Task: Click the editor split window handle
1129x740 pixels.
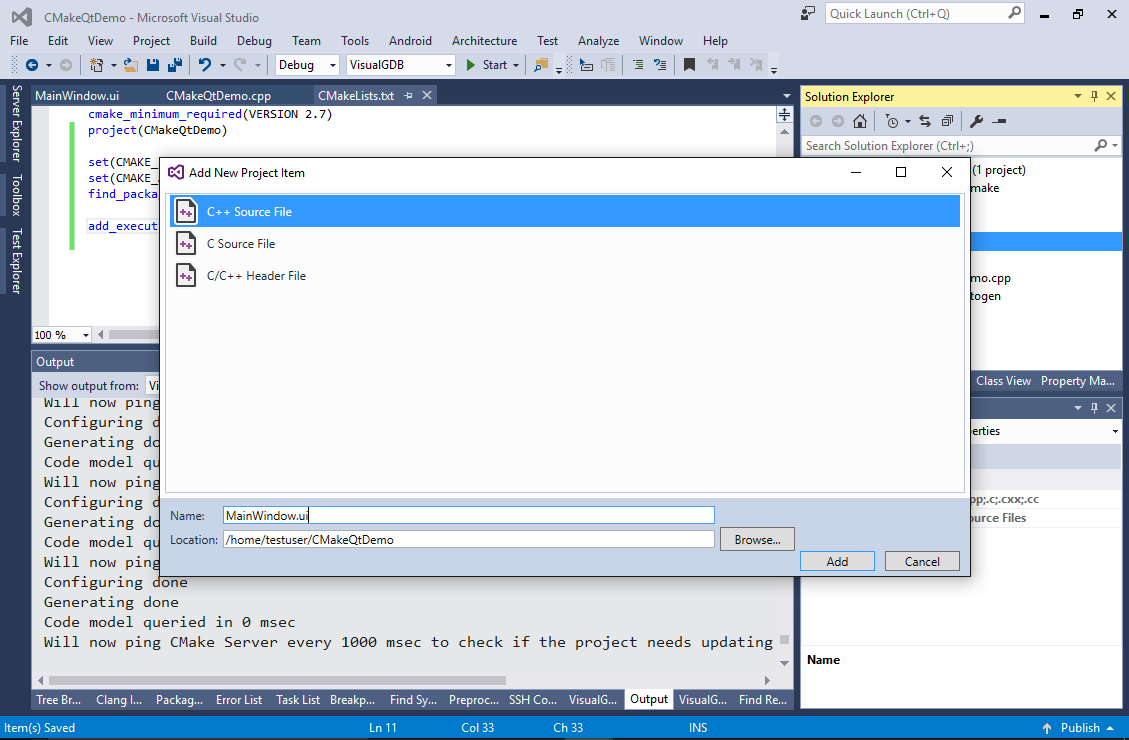Action: tap(784, 114)
